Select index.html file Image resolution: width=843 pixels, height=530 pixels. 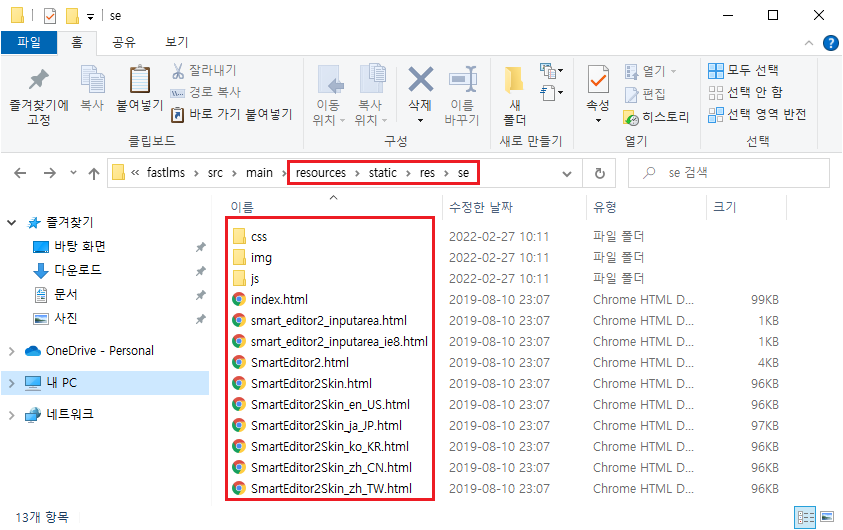pyautogui.click(x=279, y=299)
